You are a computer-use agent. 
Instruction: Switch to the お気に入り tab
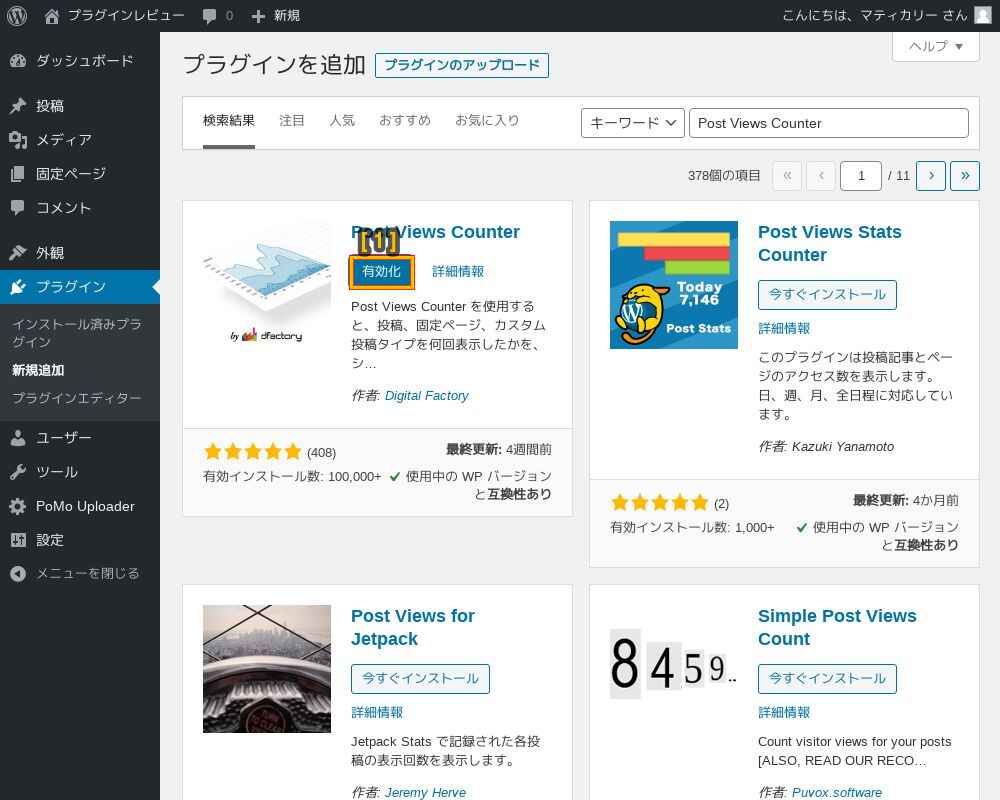487,121
